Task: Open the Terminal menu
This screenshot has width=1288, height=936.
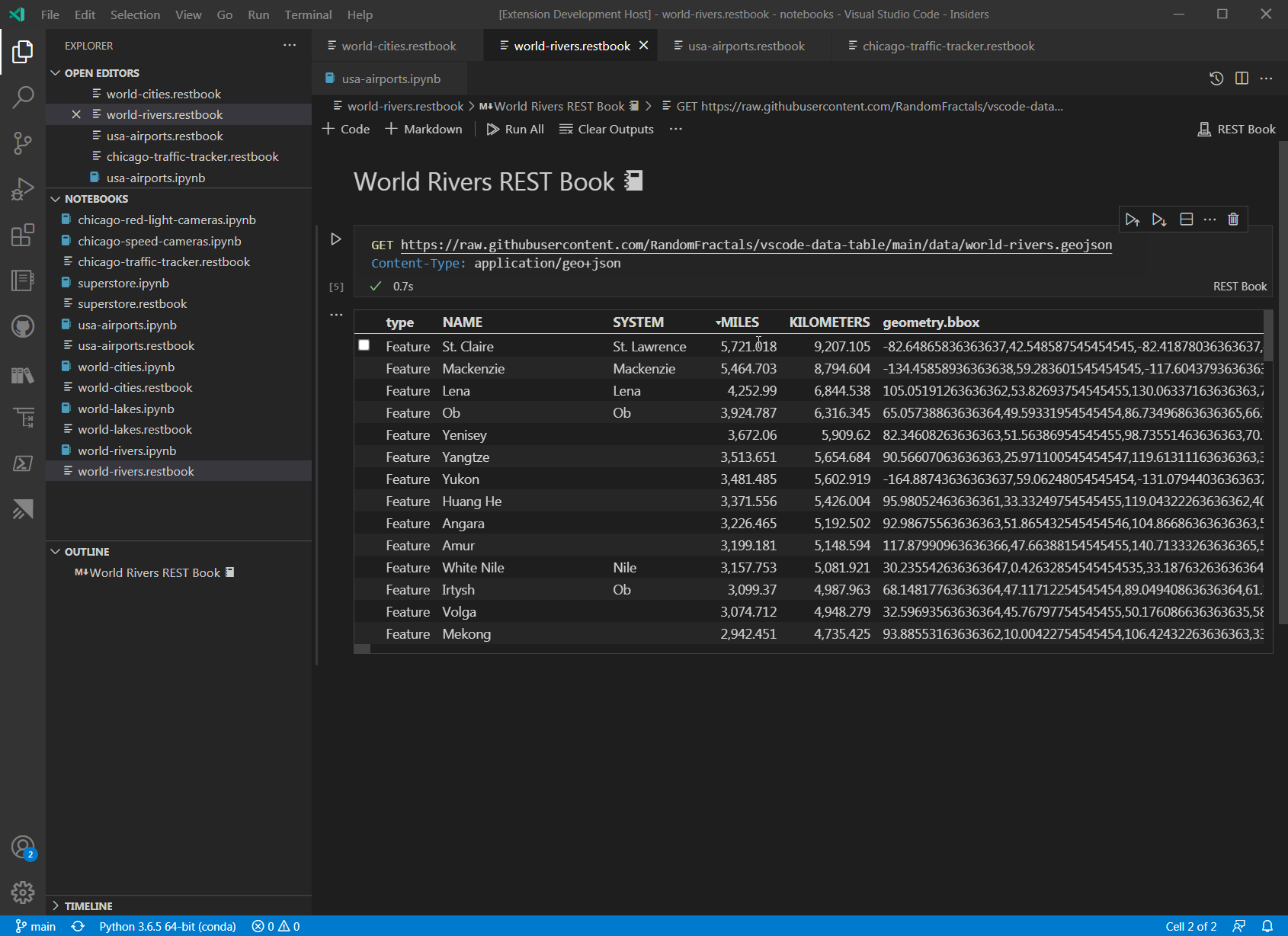Action: click(x=308, y=14)
